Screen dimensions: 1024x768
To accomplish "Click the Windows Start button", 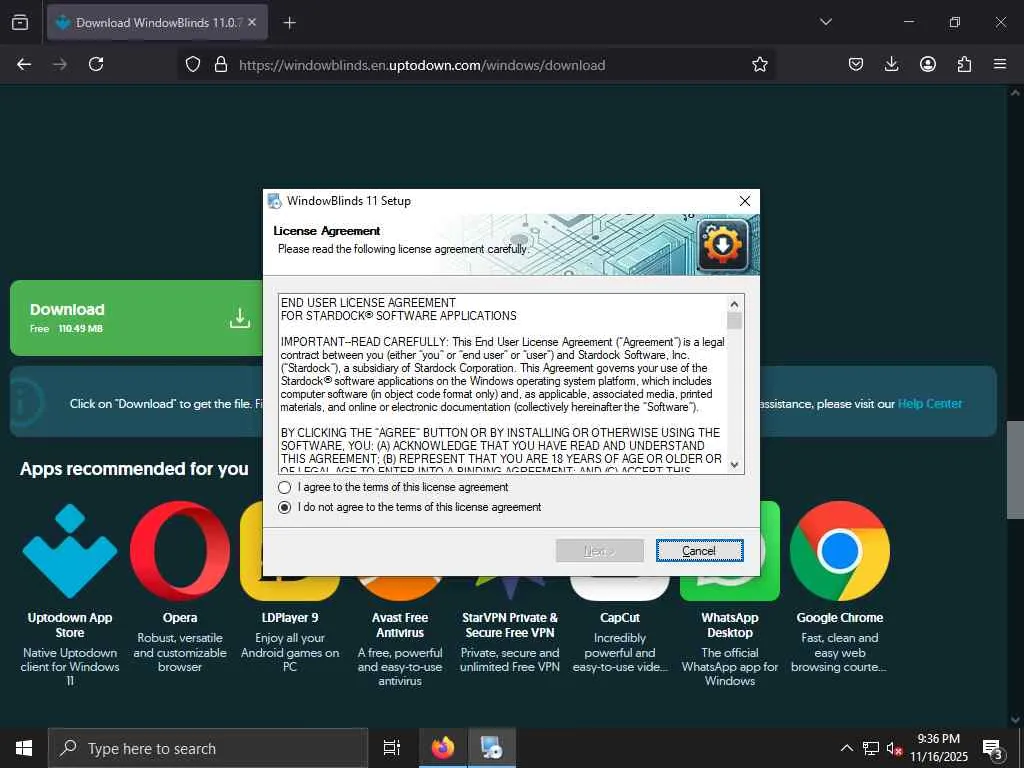I will pyautogui.click(x=24, y=748).
